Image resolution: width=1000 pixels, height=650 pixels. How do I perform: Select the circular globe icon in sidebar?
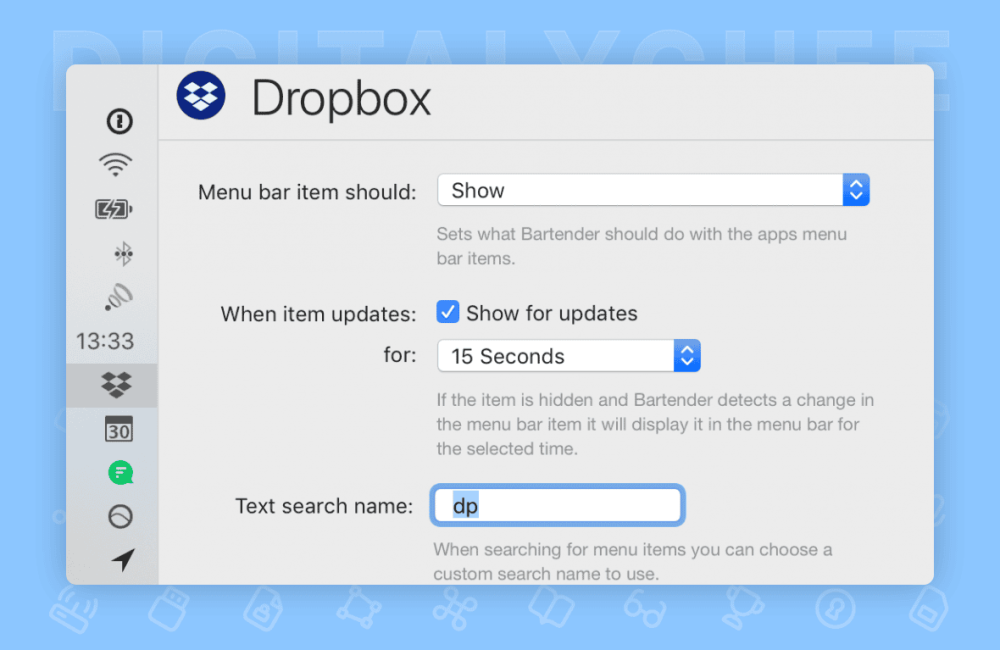coord(120,516)
